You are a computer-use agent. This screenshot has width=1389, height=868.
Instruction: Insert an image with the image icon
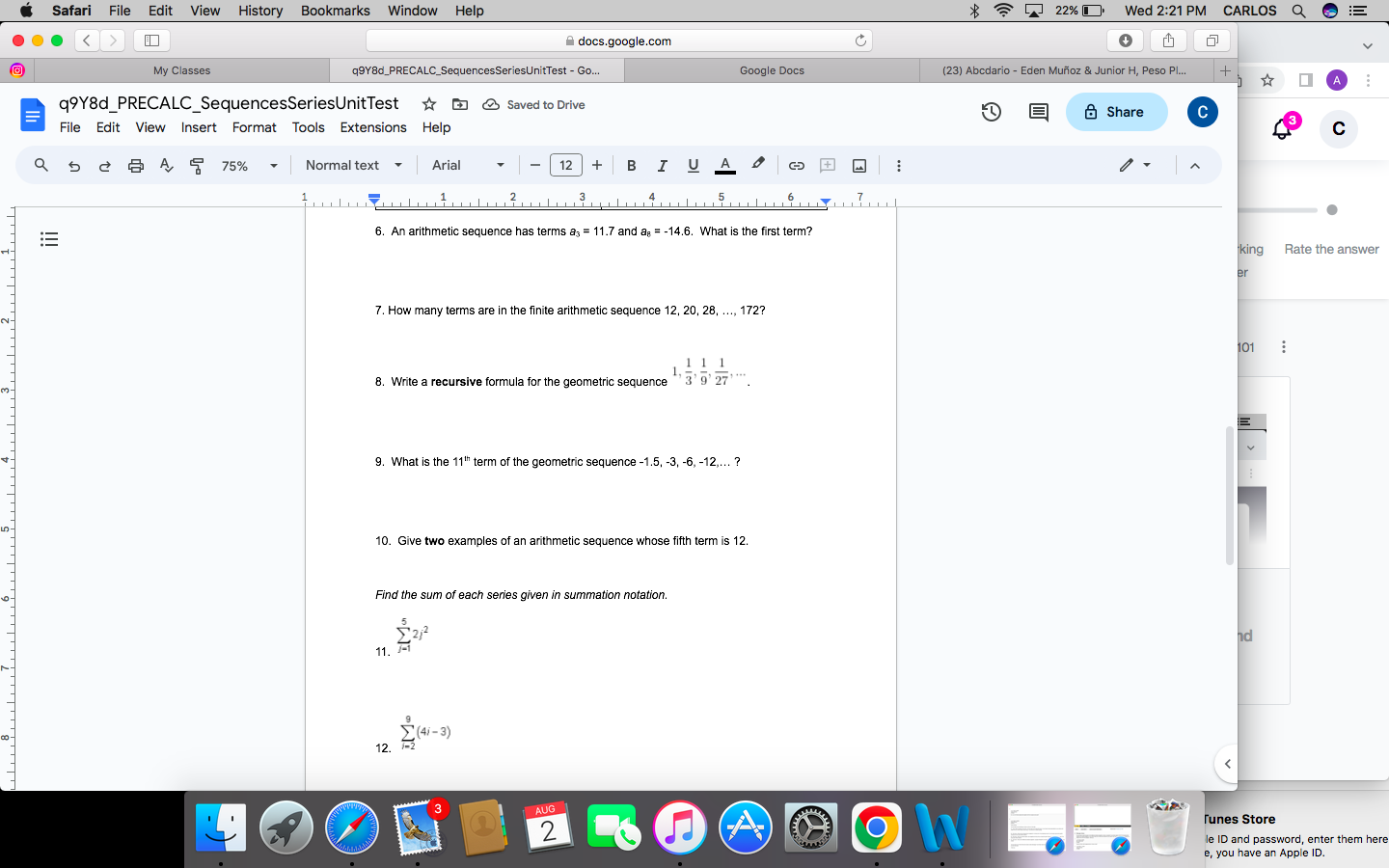coord(858,165)
